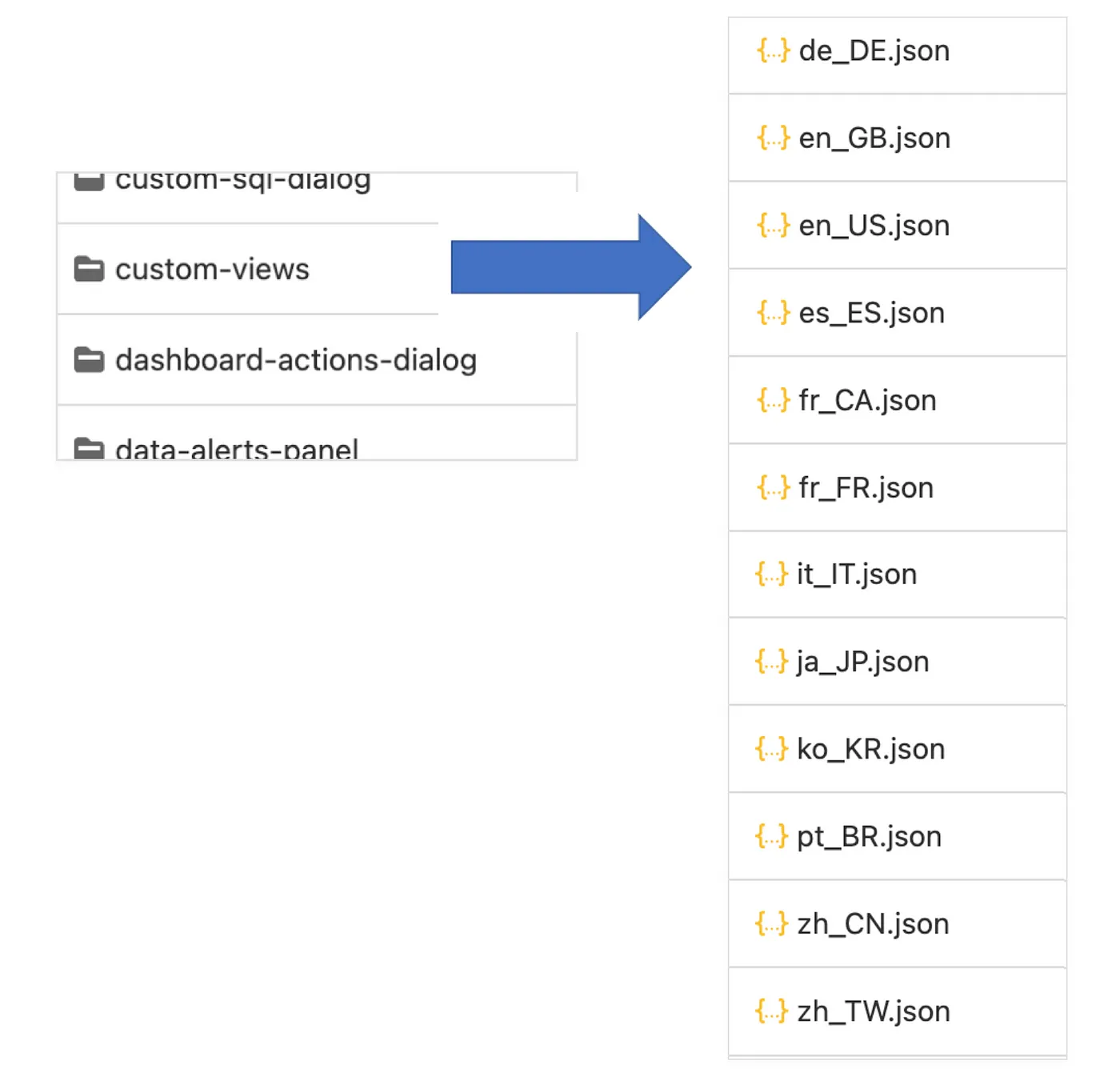Open the custom-views folder
This screenshot has width=1120, height=1085.
point(212,270)
